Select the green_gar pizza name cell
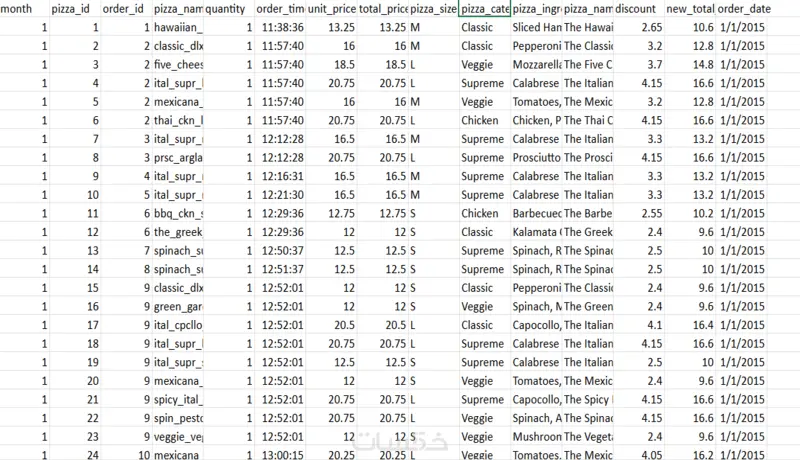The height and width of the screenshot is (460, 800). click(178, 306)
